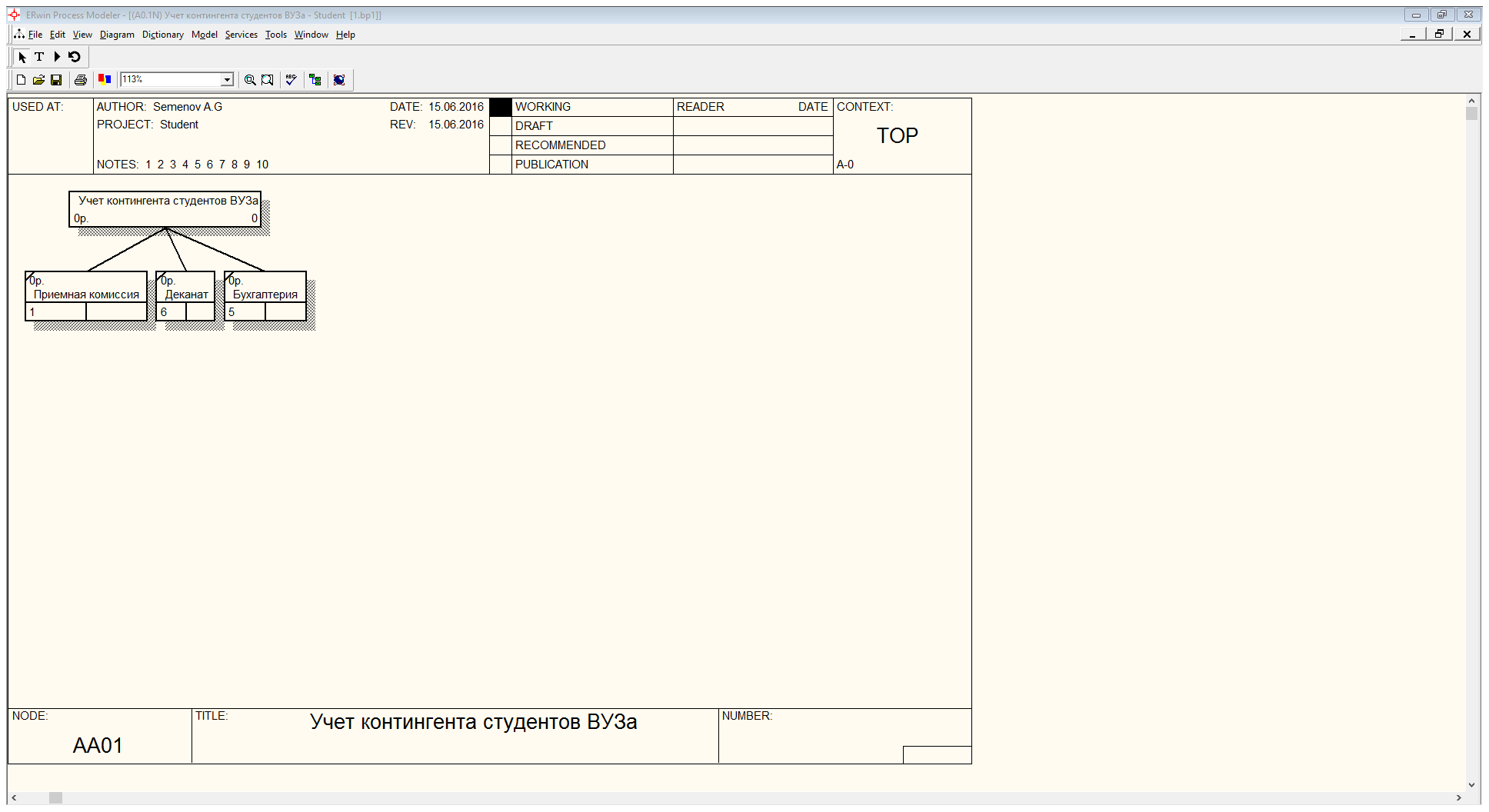Click the zoom magnifier icon
Screen dimensions: 1489x812
pyautogui.click(x=250, y=80)
